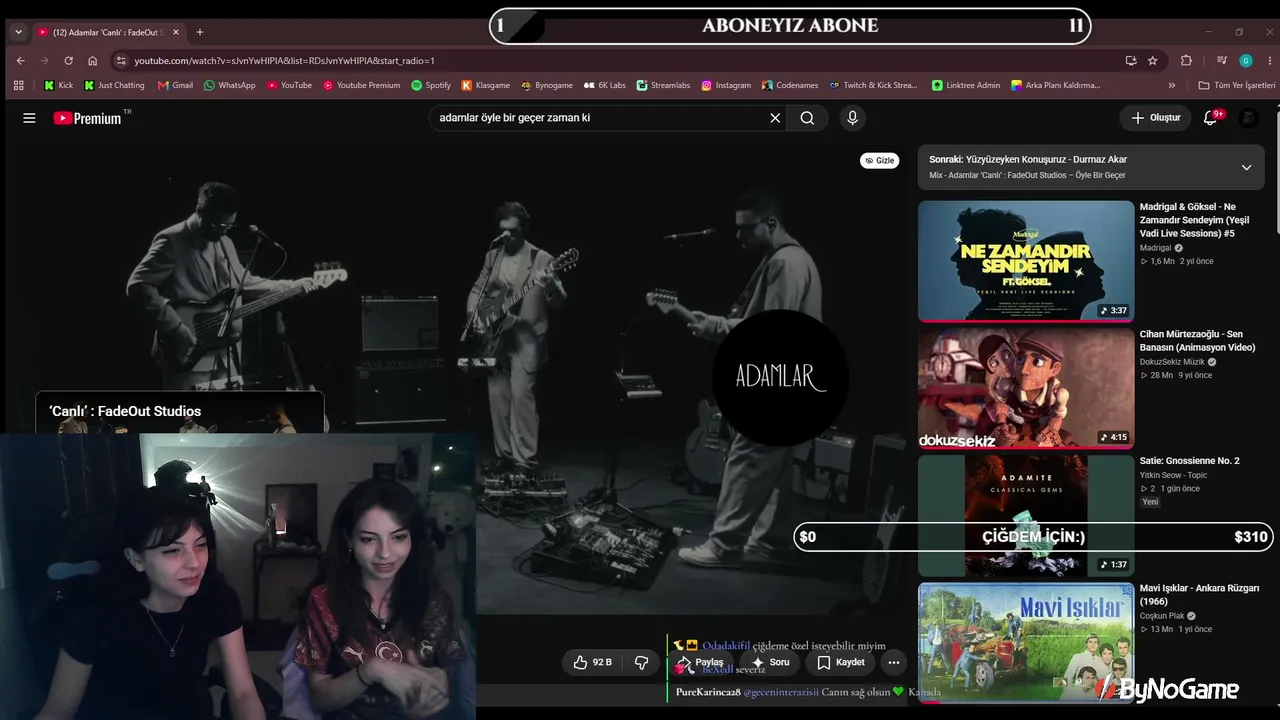This screenshot has height=720, width=1280.
Task: Open the Streamlabs bookmark
Action: click(x=663, y=85)
